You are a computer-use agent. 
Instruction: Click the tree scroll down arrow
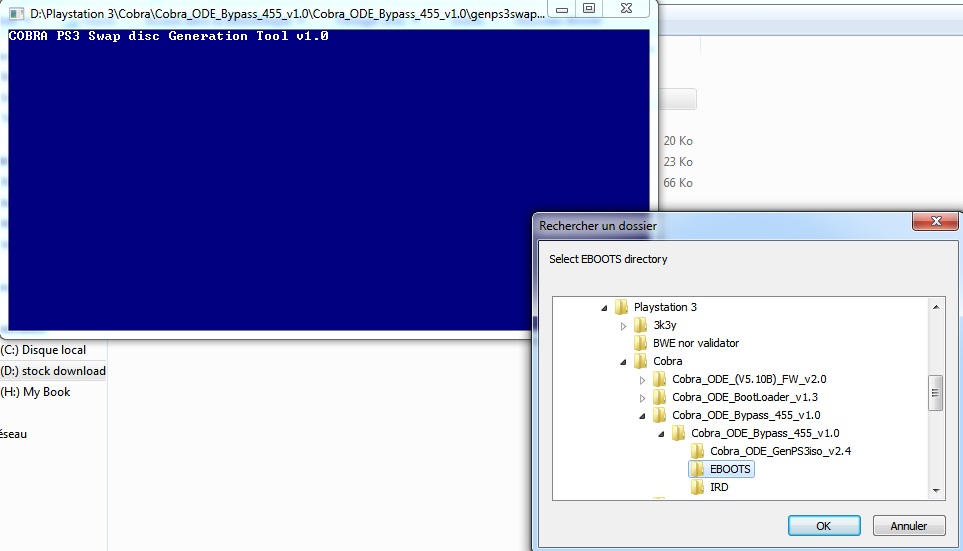(936, 491)
